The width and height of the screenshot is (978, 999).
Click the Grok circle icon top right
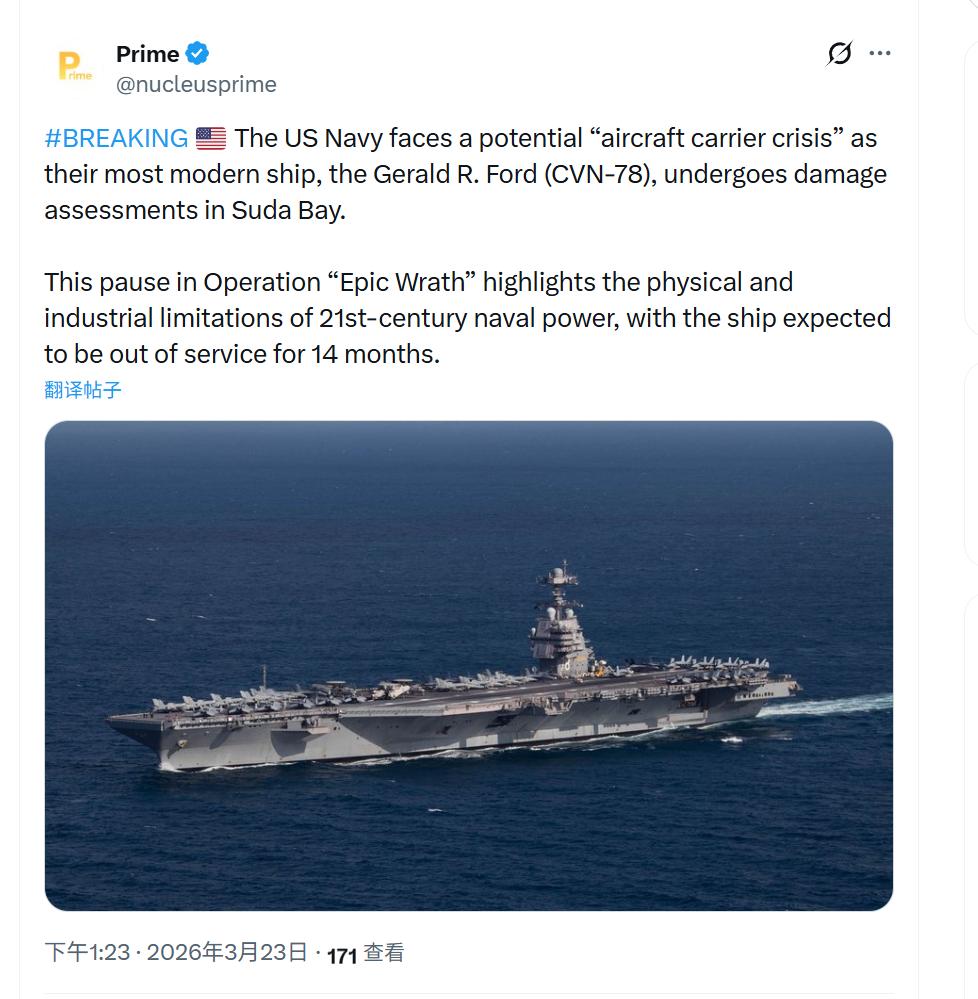click(x=840, y=51)
